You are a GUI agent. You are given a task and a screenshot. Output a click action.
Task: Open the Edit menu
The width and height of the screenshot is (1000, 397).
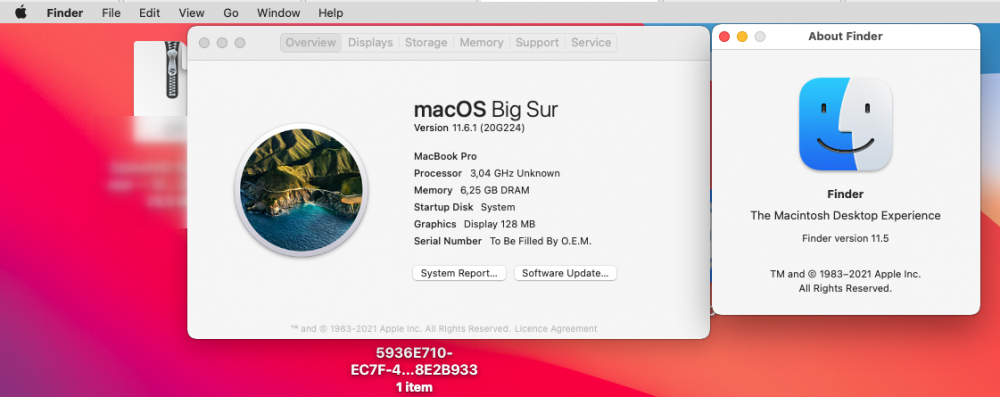coord(149,13)
